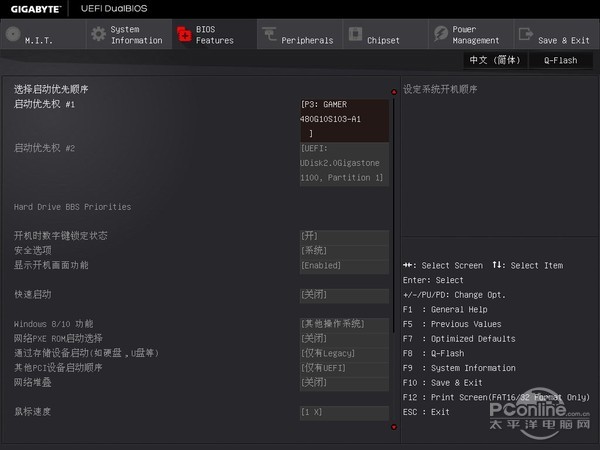Open boot priority #2 UEFI UDisk value
The image size is (600, 450).
344,165
